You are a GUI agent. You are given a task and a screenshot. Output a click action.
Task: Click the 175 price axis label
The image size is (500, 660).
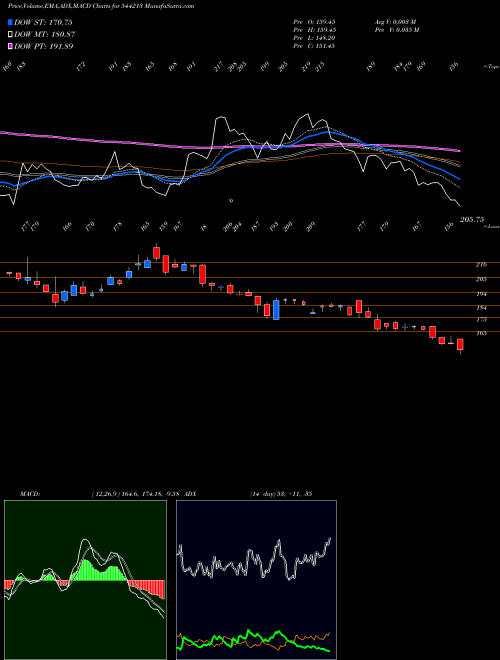pyautogui.click(x=481, y=320)
